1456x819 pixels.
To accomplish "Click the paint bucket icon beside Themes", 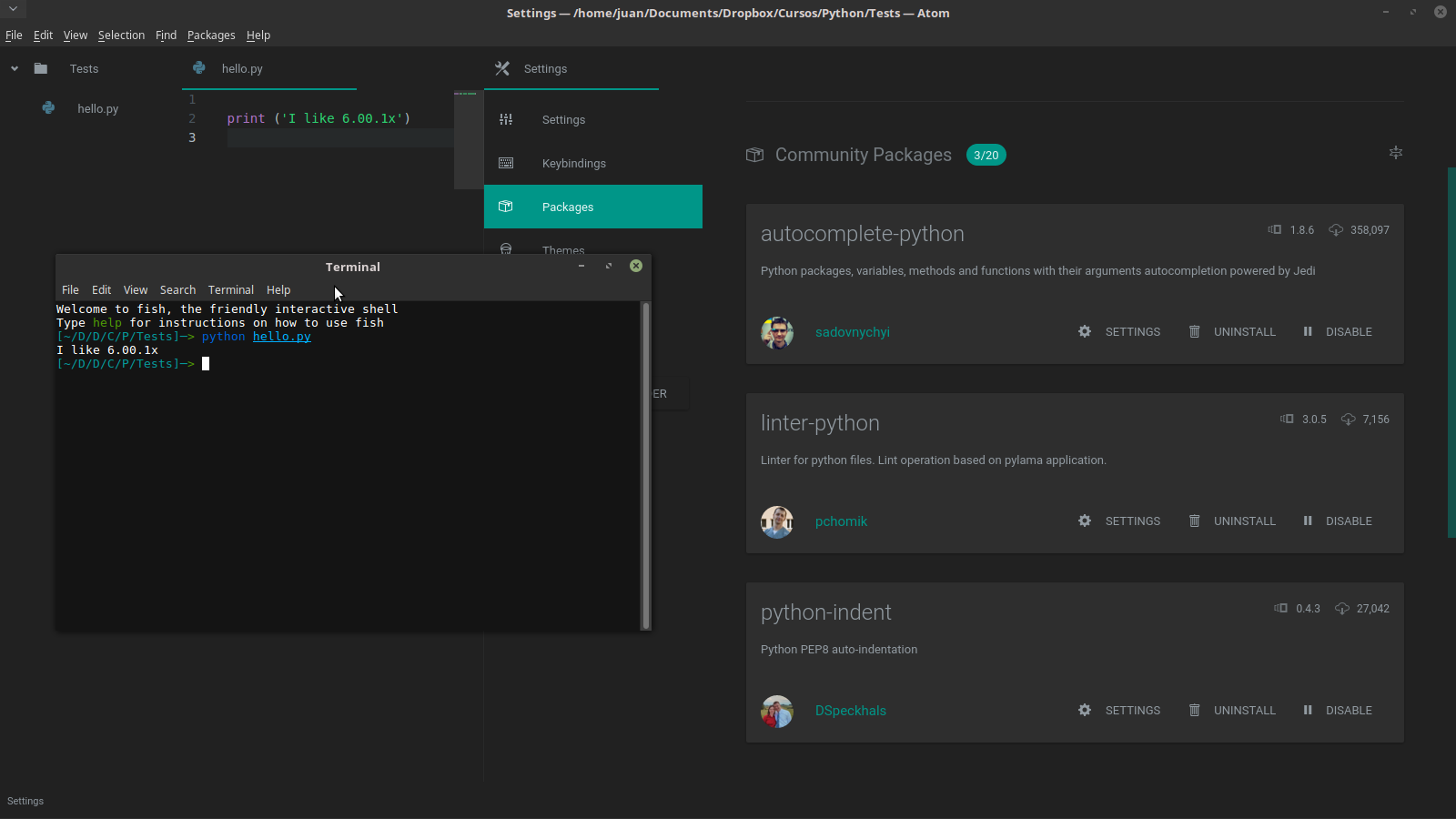I will [x=506, y=248].
